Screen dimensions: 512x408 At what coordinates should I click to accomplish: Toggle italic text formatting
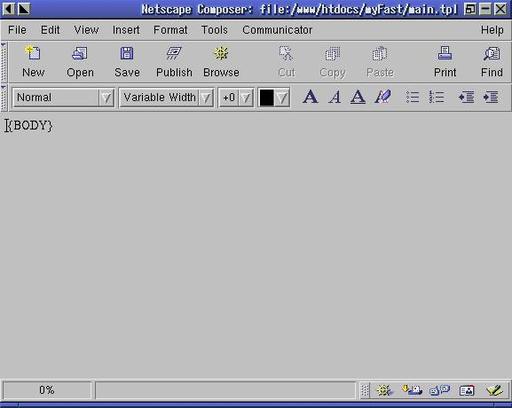coord(335,97)
